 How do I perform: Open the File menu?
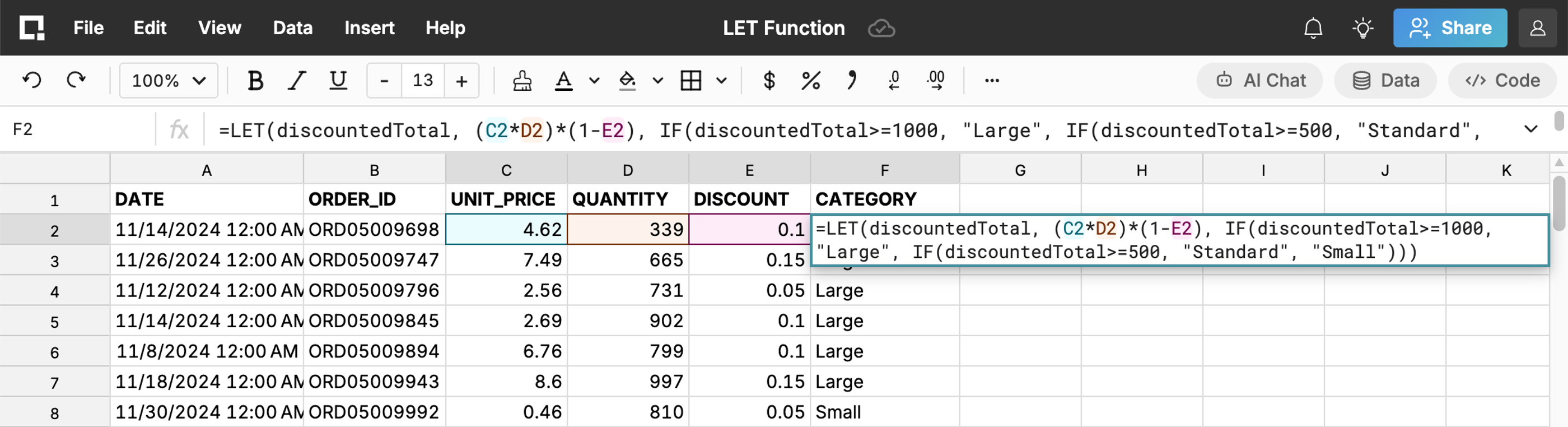(89, 28)
